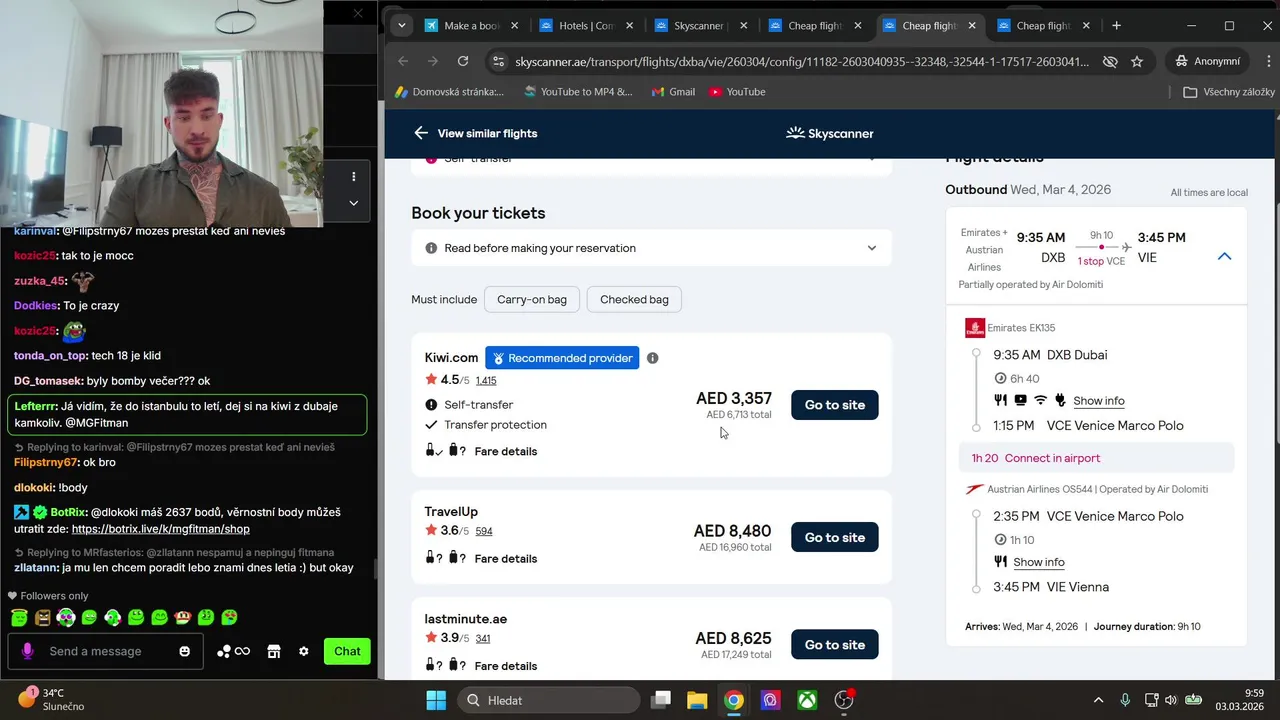Open the Domovská stránka bookmark
Viewport: 1280px width, 720px height.
450,92
